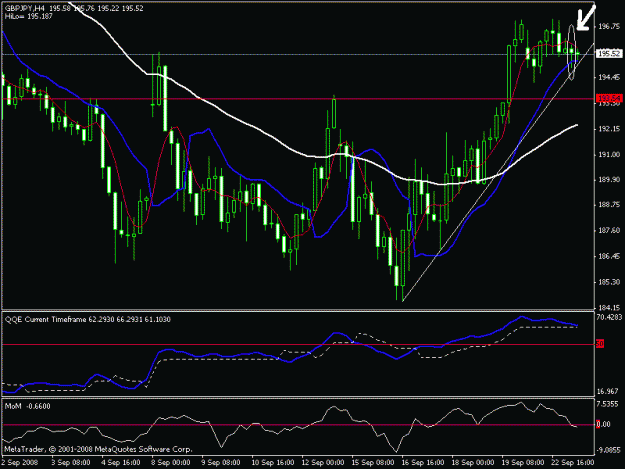This screenshot has width=625, height=469.
Task: Click the red horizontal level price tag
Action: point(609,98)
